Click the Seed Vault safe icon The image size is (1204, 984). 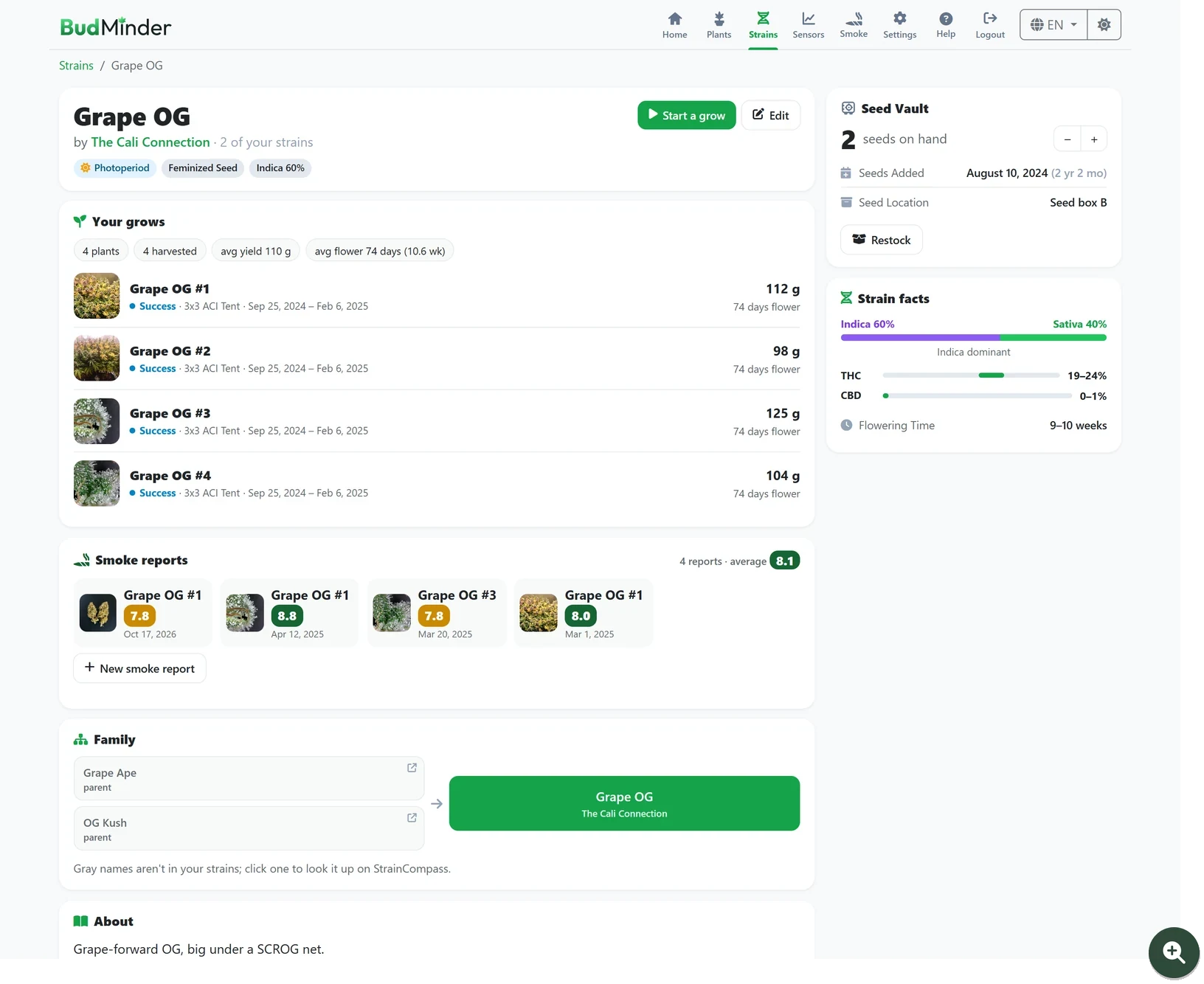tap(848, 108)
